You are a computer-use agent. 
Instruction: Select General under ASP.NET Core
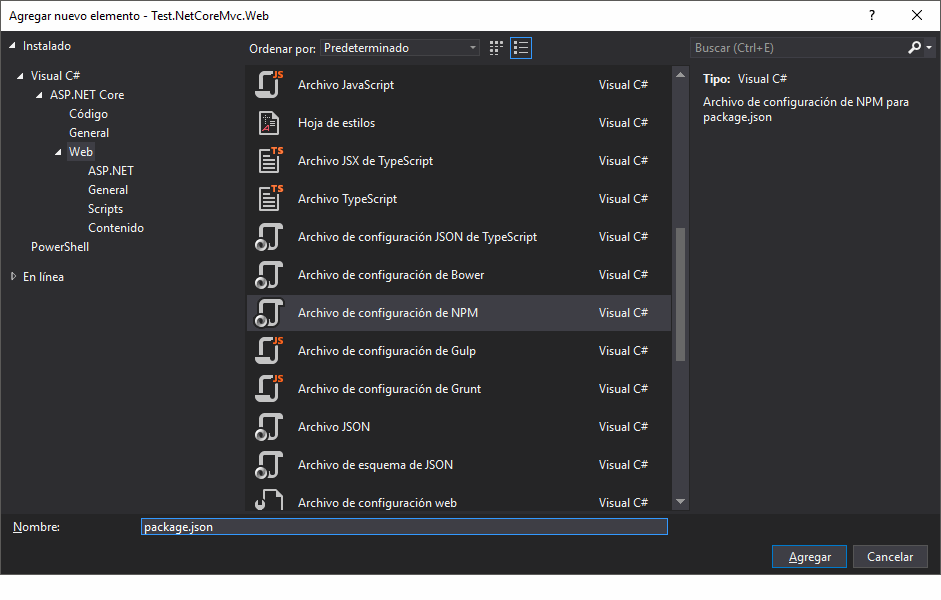[x=89, y=133]
